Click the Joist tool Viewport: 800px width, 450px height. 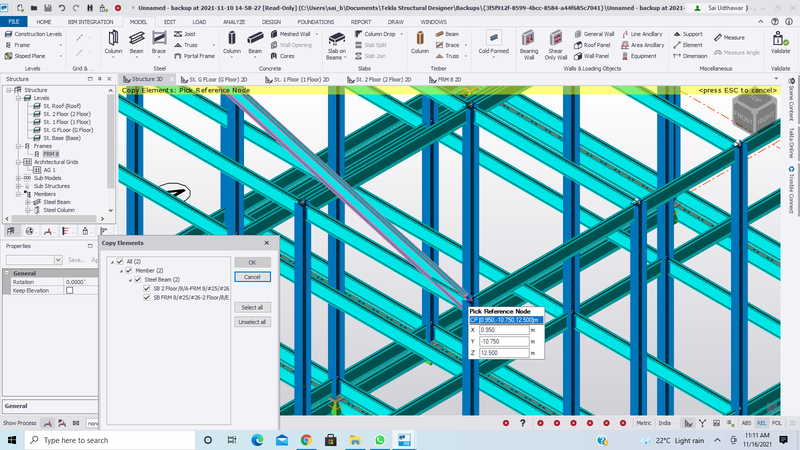click(185, 34)
